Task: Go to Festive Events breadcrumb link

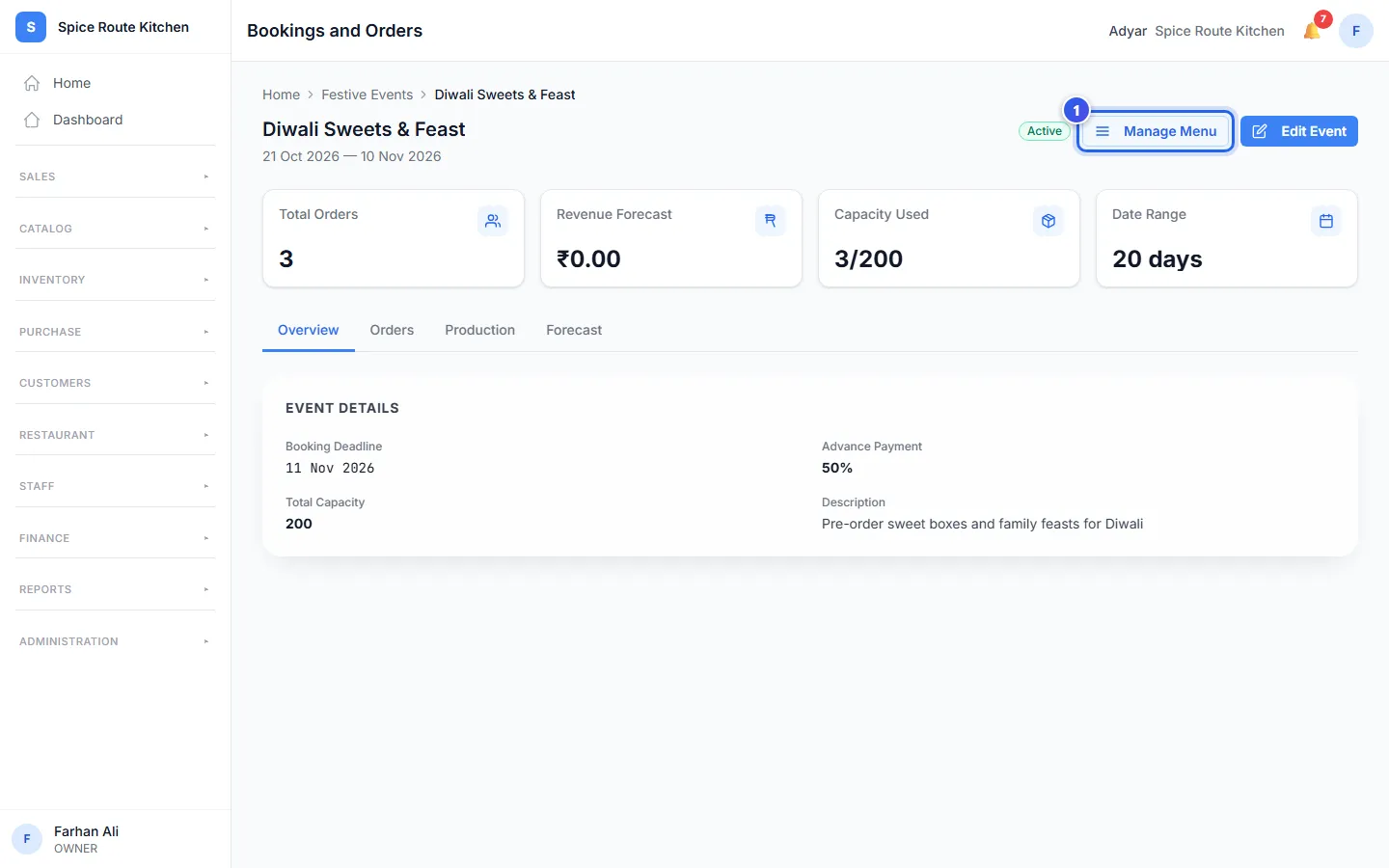Action: (367, 95)
